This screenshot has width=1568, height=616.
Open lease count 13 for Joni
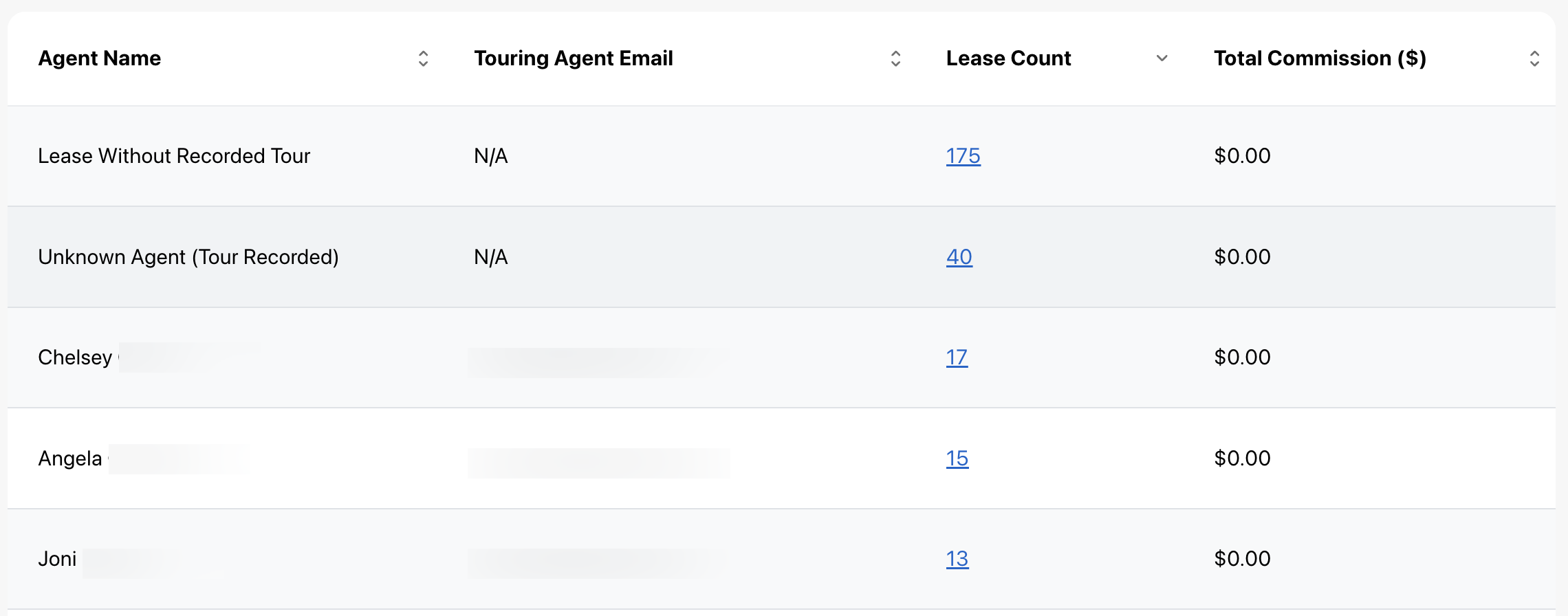click(957, 559)
